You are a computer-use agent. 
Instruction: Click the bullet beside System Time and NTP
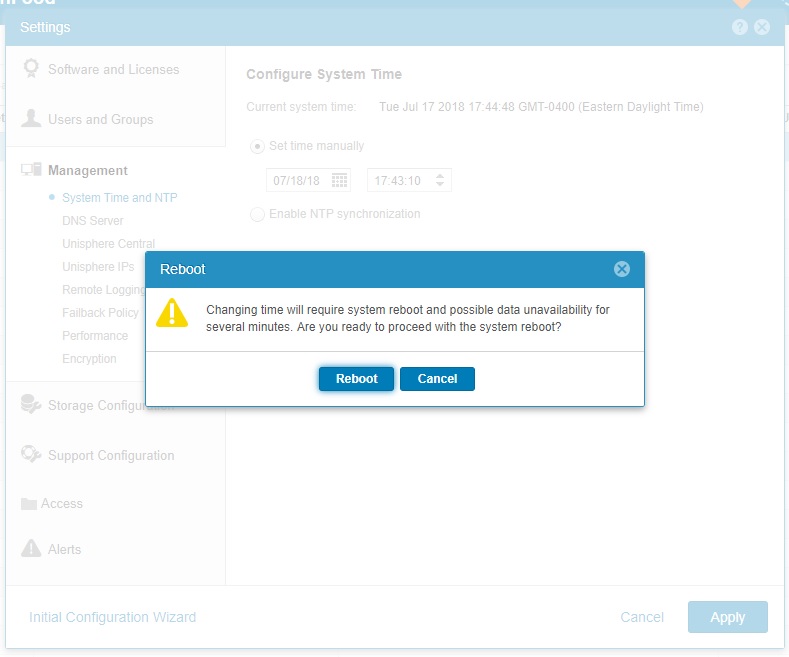click(51, 197)
